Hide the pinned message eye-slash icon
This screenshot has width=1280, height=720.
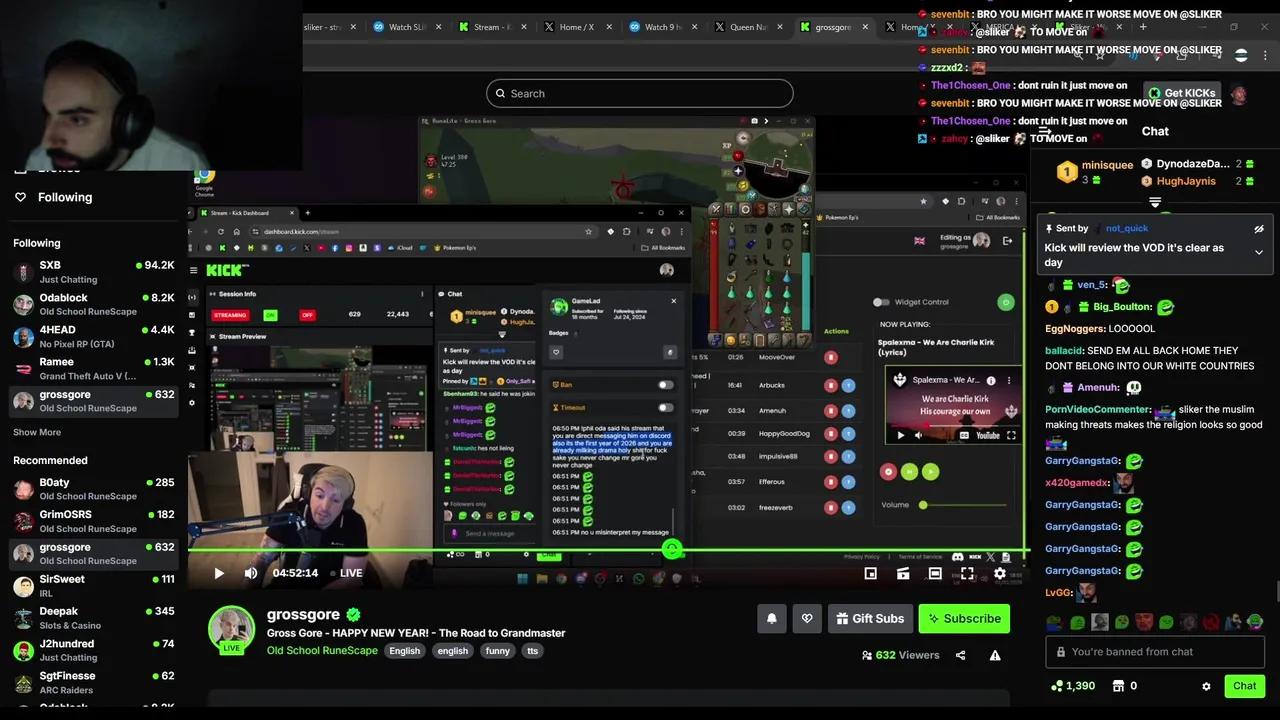pos(1259,229)
